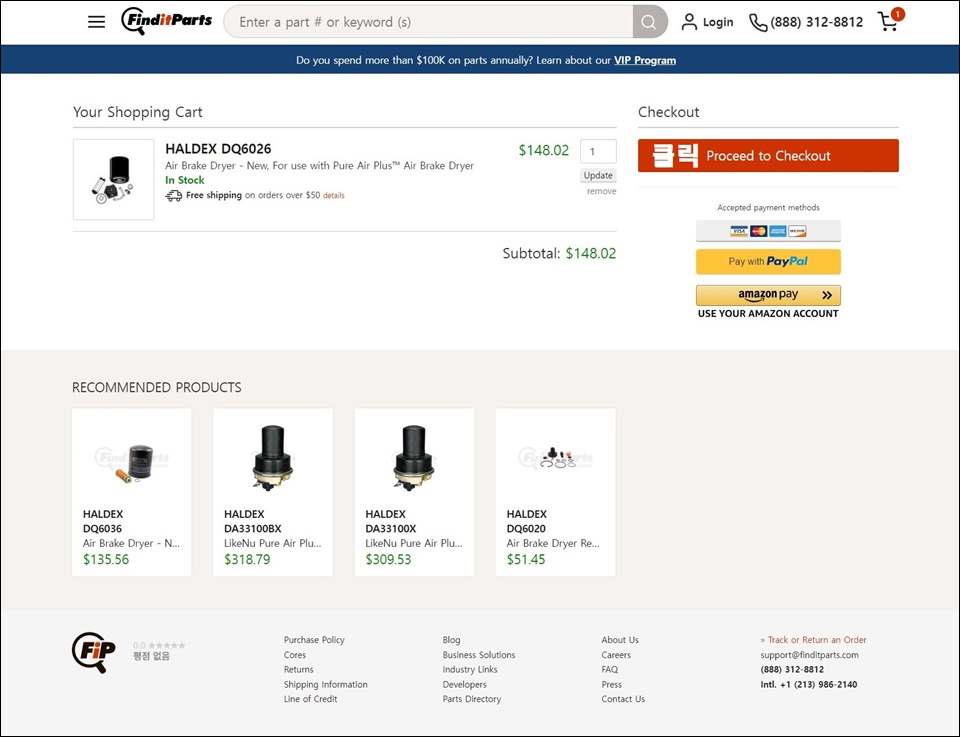
Task: Click the In Stock status text
Action: [x=185, y=180]
